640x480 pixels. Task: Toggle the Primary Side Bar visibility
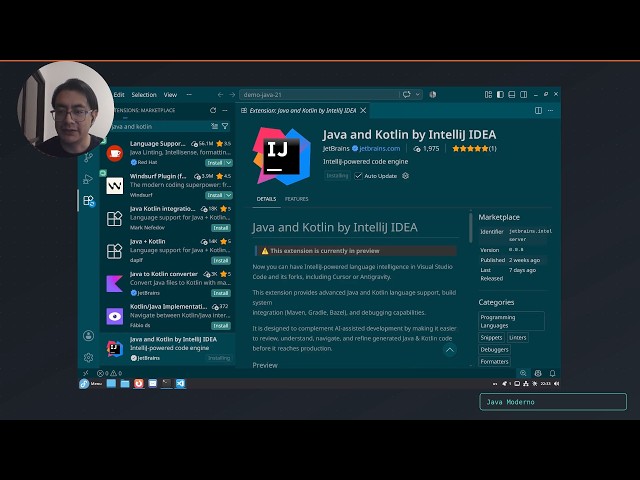500,95
